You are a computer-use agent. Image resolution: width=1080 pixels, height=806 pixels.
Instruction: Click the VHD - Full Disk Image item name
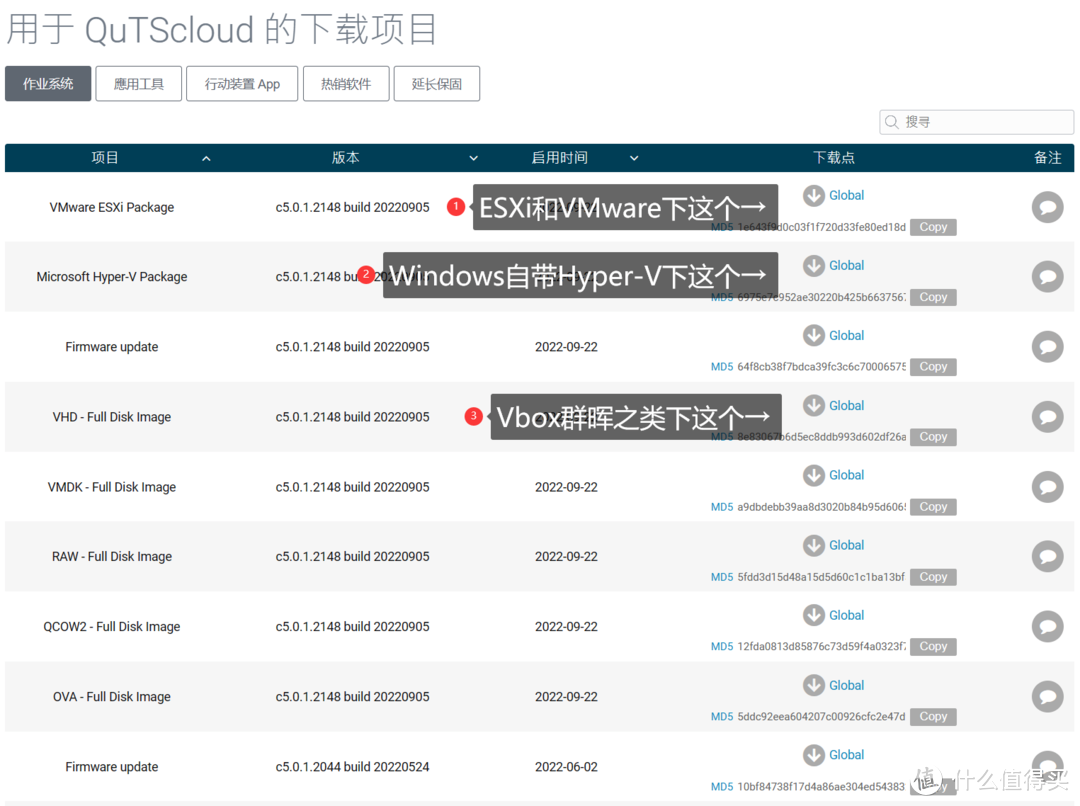(112, 417)
